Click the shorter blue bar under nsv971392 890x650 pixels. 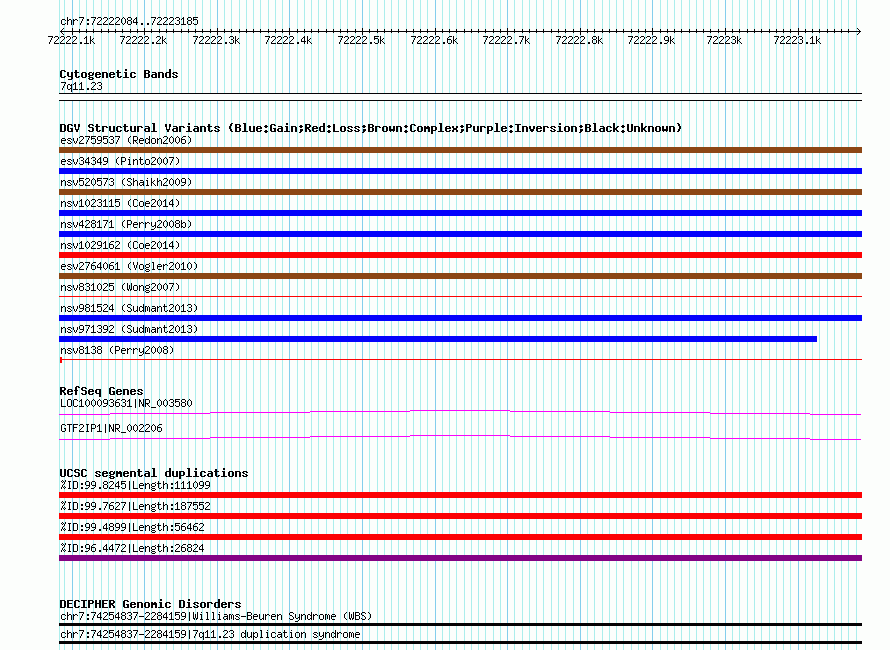click(x=438, y=339)
